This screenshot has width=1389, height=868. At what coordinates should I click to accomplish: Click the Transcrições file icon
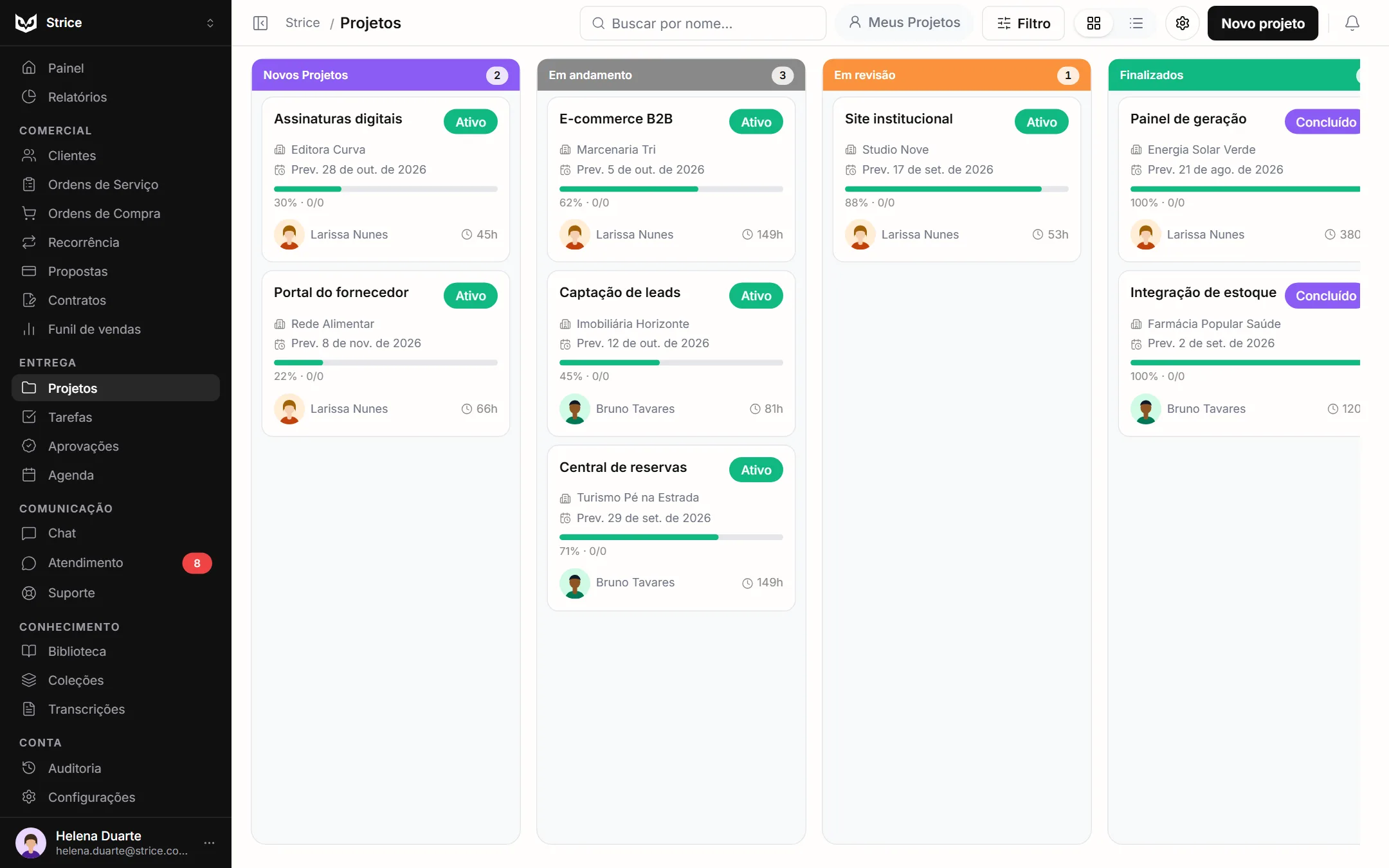coord(29,709)
